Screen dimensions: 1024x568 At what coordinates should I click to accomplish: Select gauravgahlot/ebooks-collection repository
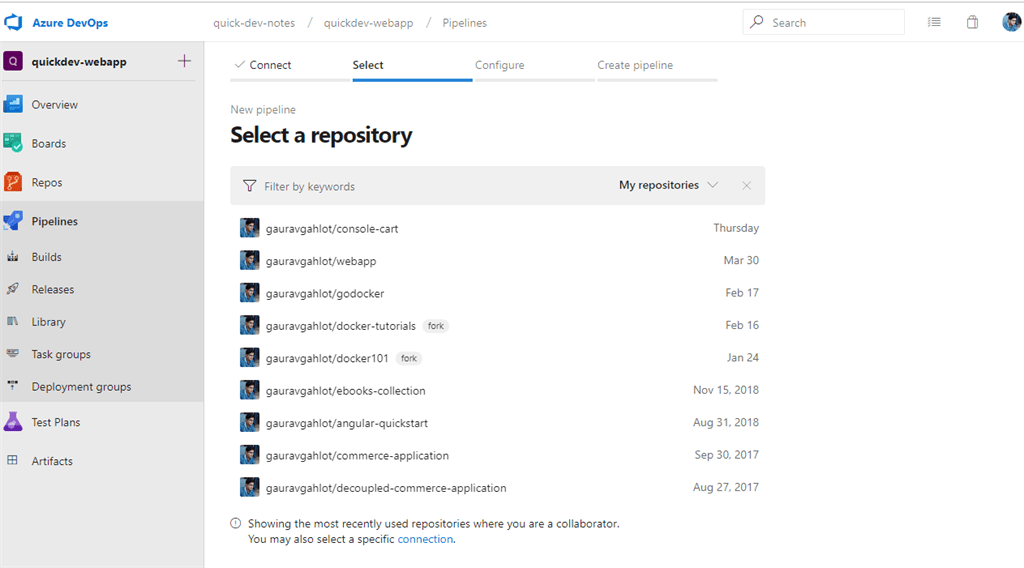(x=498, y=390)
